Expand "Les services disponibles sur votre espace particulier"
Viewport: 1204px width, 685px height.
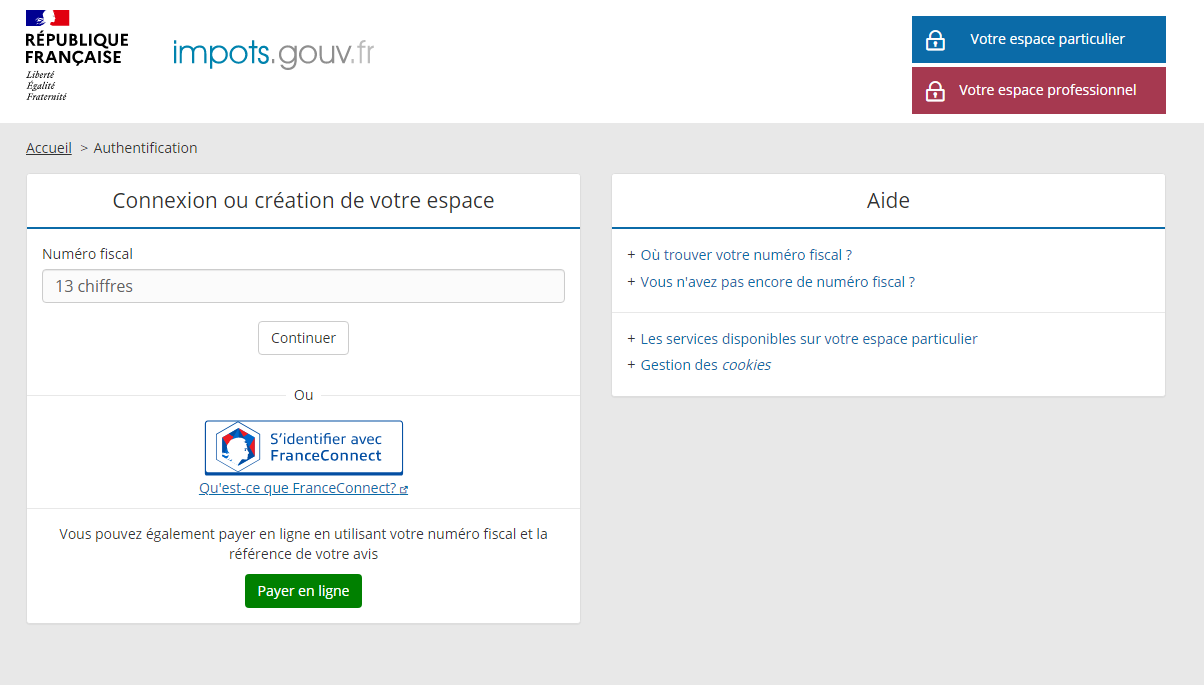pos(809,339)
